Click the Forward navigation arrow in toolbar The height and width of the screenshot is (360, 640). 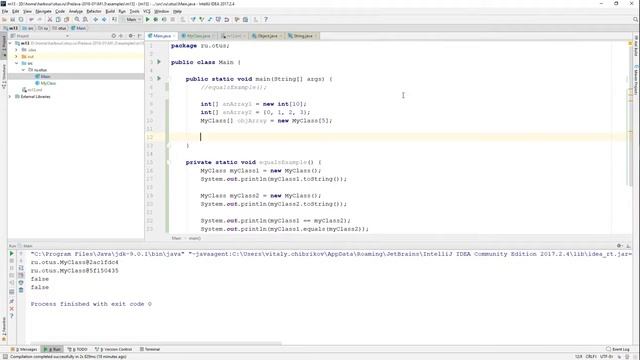[104, 19]
